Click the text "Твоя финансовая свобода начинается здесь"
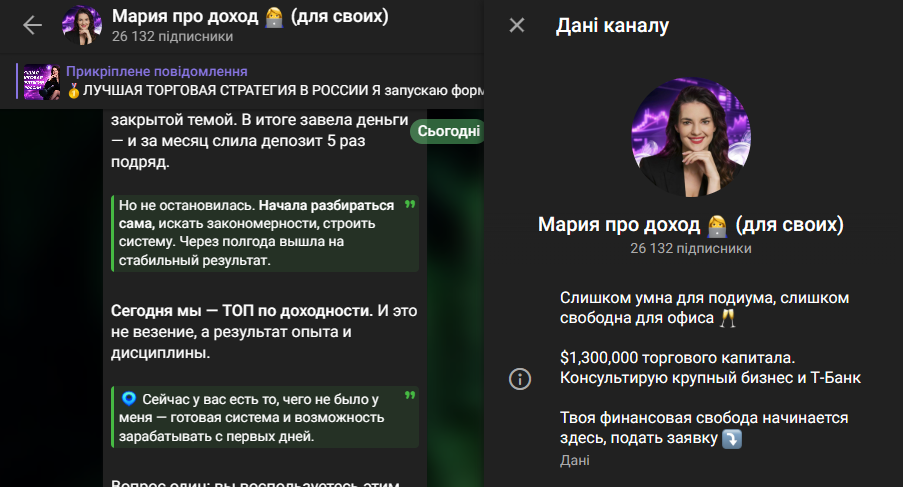 tap(704, 428)
